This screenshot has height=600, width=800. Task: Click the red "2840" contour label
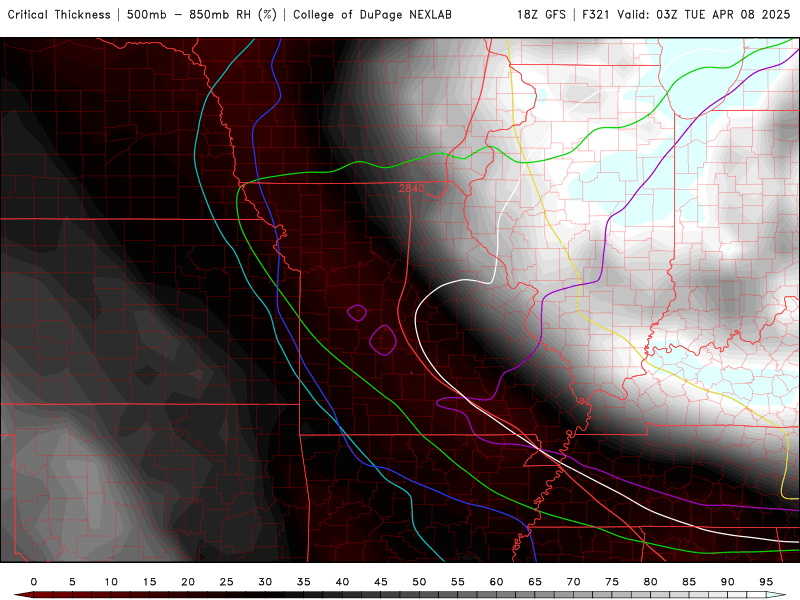click(x=411, y=188)
